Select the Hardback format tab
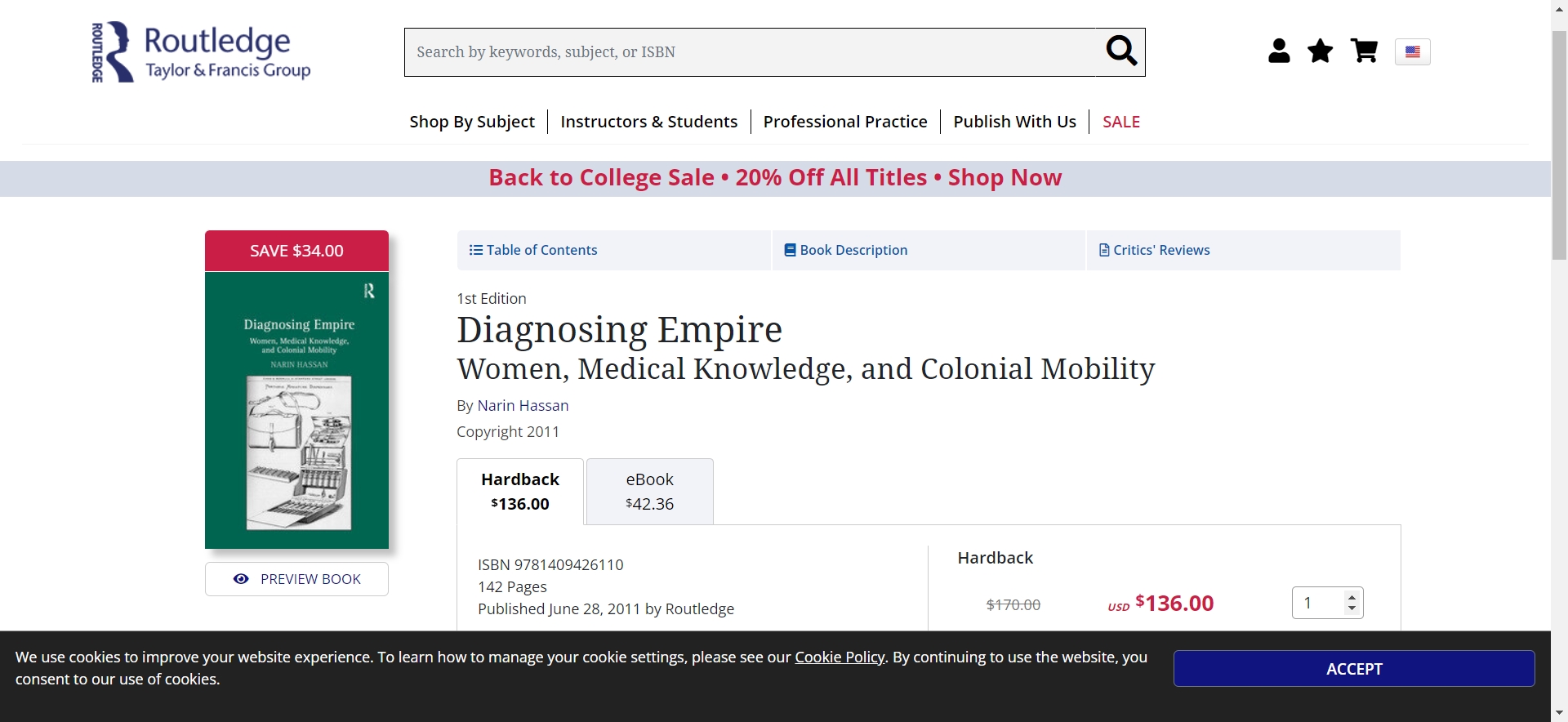The width and height of the screenshot is (1568, 722). (520, 492)
